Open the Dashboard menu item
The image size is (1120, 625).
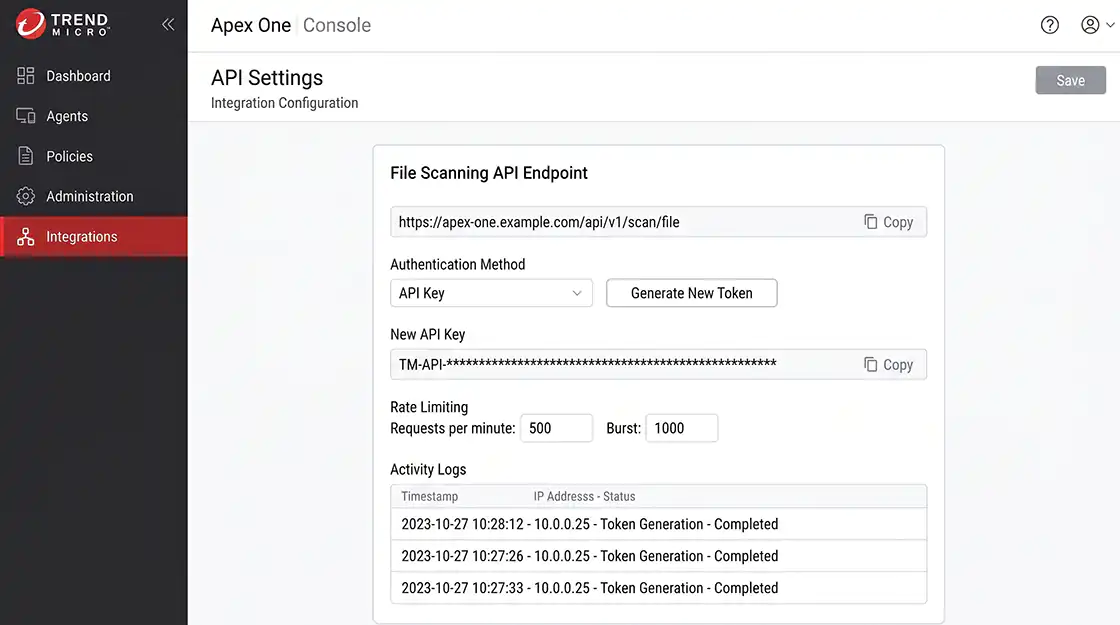click(x=94, y=76)
